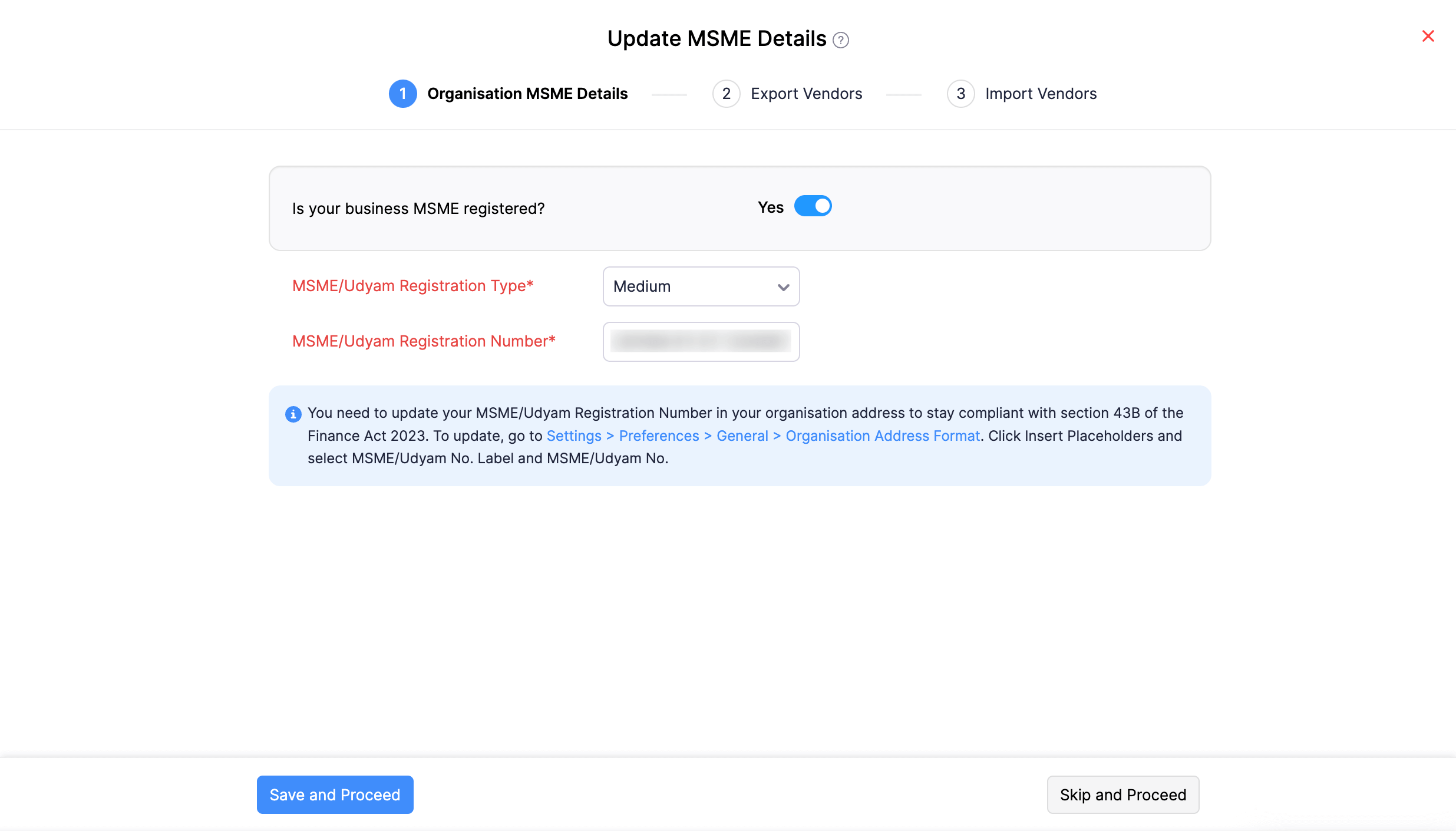Click the step 1 numbered circle
Image resolution: width=1456 pixels, height=831 pixels.
tap(402, 93)
